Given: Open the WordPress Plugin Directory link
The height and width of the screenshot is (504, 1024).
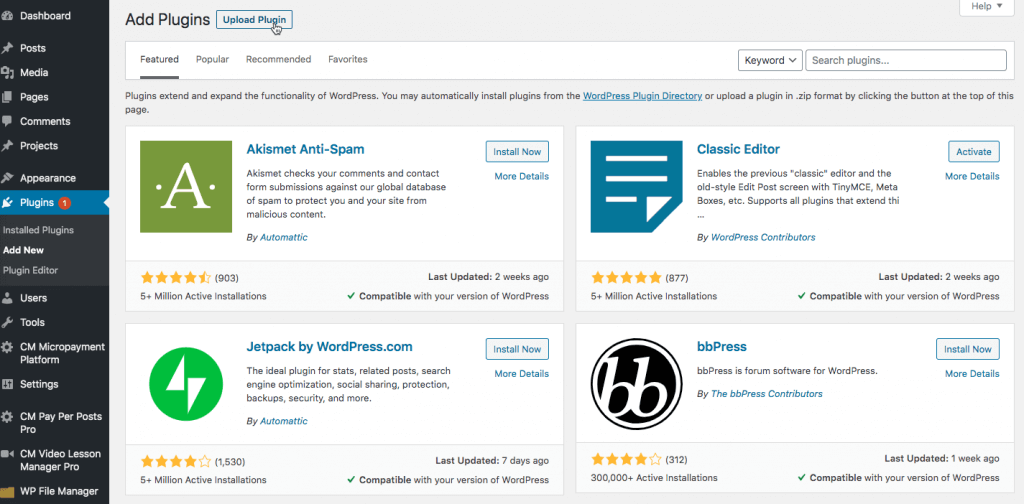Looking at the screenshot, I should pyautogui.click(x=642, y=96).
